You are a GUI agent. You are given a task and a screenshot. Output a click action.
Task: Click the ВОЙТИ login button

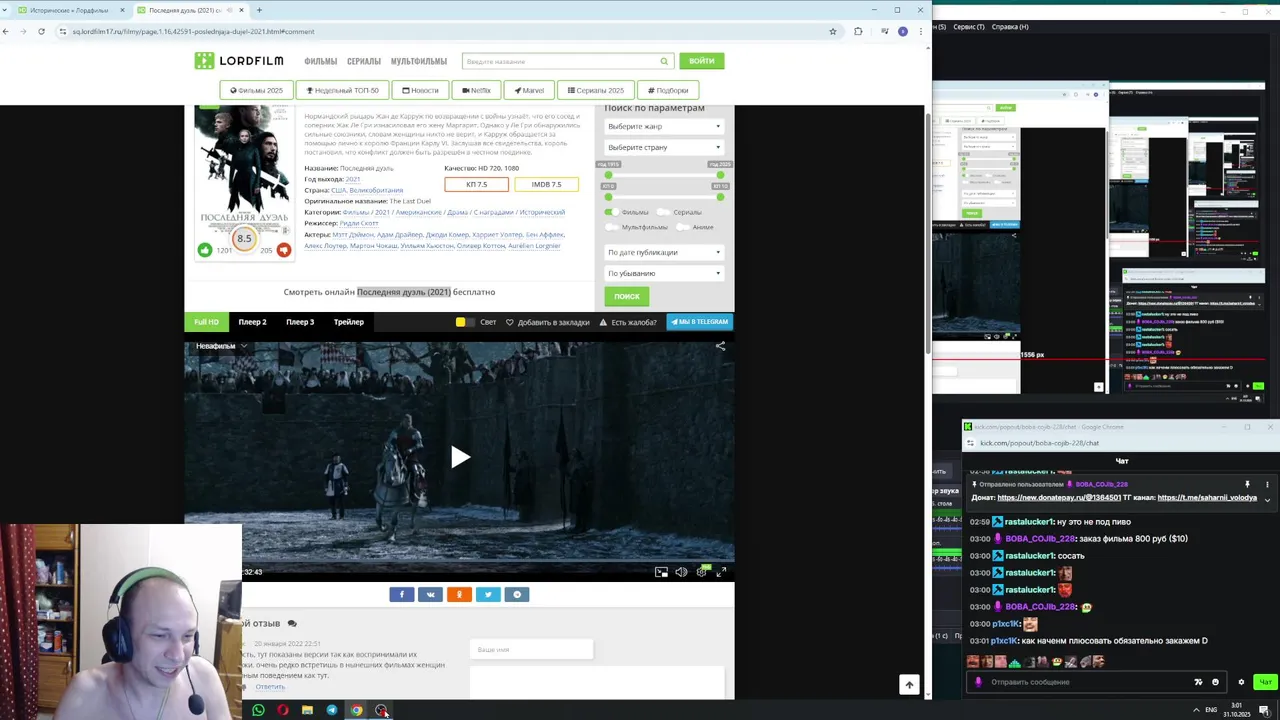pyautogui.click(x=702, y=61)
